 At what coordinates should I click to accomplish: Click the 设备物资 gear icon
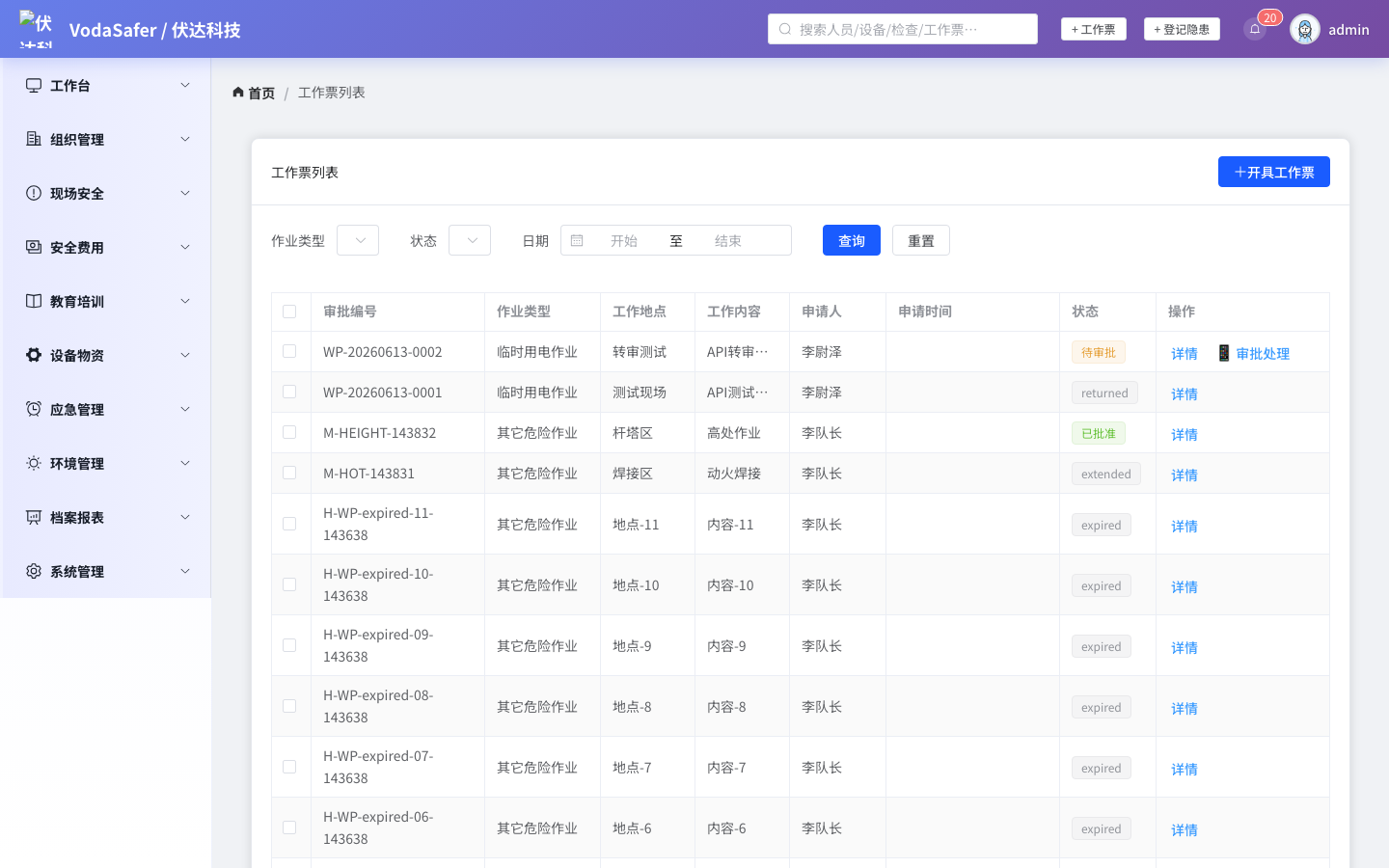pyautogui.click(x=34, y=355)
